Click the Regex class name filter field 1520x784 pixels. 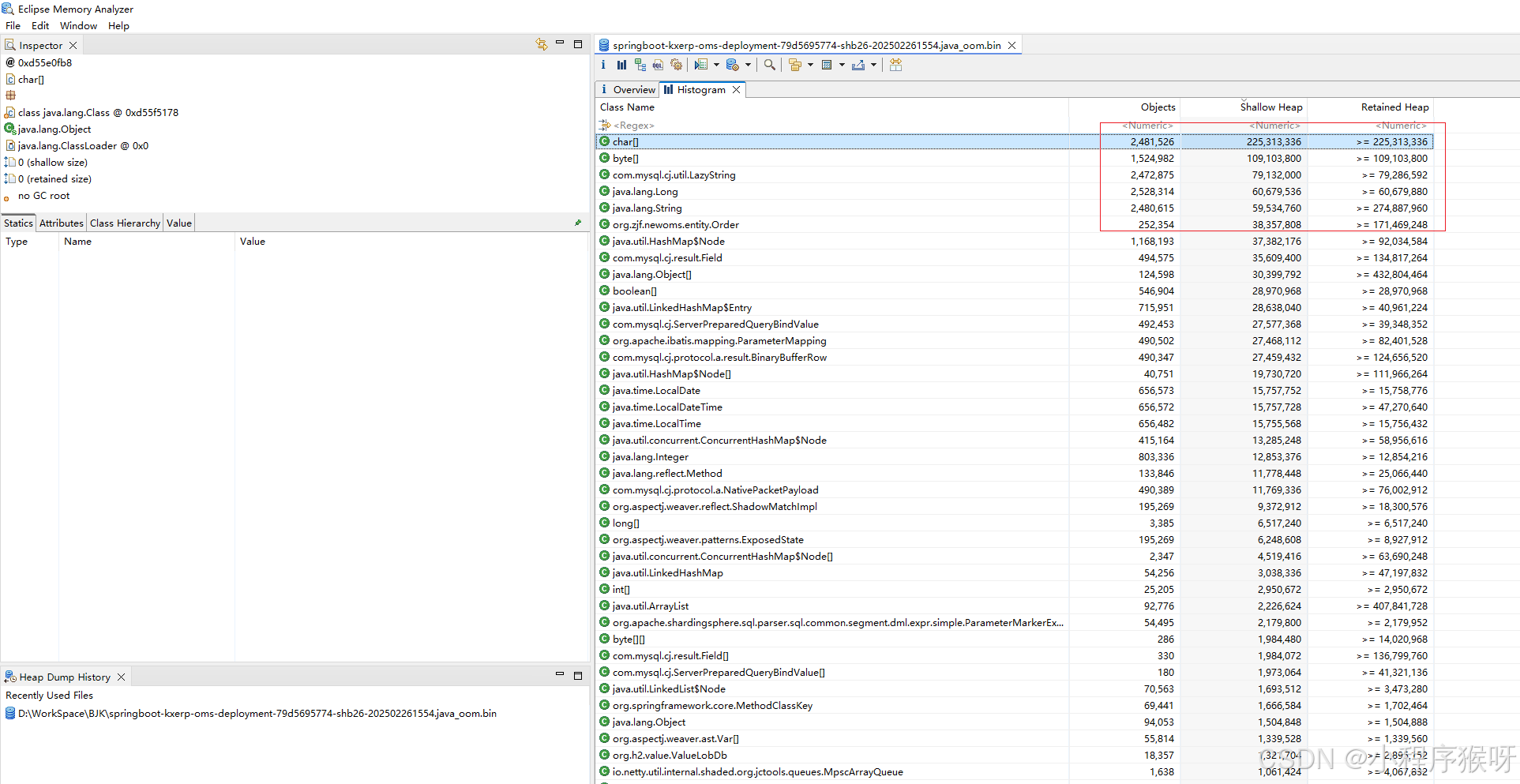832,125
